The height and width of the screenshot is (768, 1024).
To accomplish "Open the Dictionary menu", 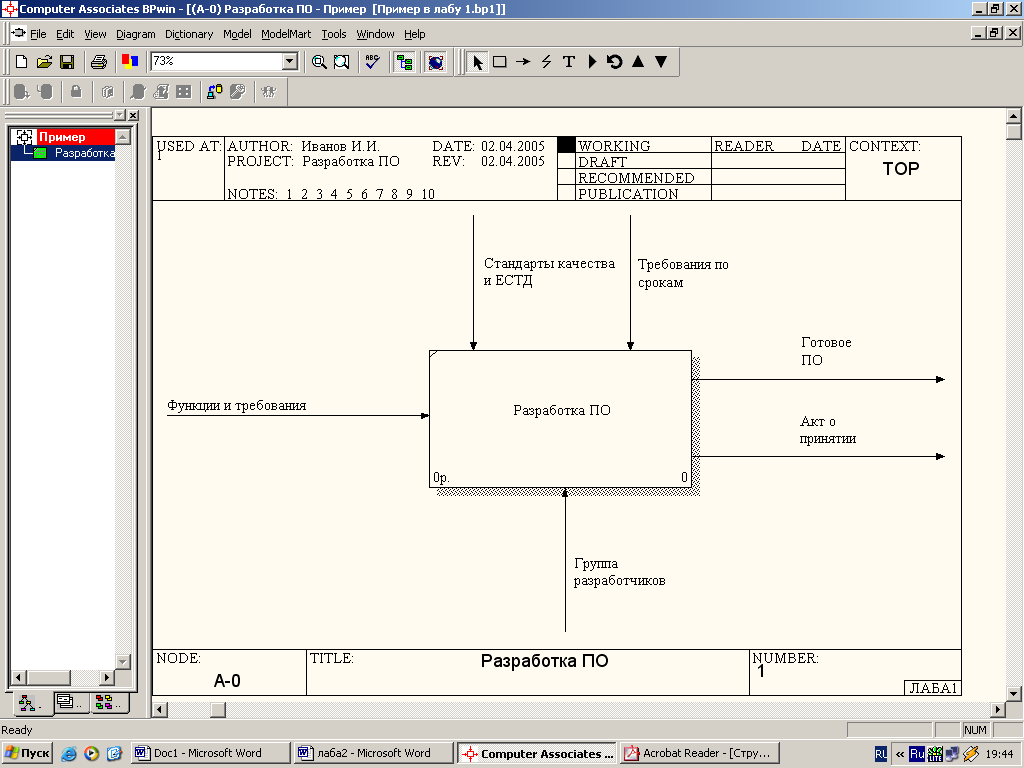I will tap(189, 34).
